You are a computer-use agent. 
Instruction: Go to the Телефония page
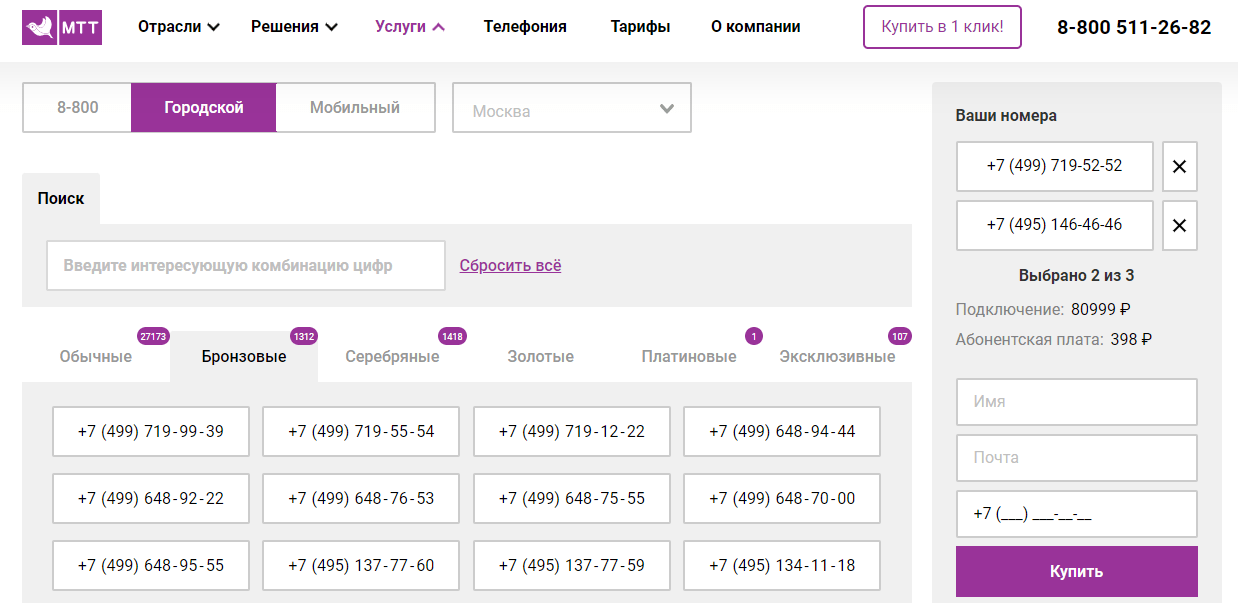point(524,27)
